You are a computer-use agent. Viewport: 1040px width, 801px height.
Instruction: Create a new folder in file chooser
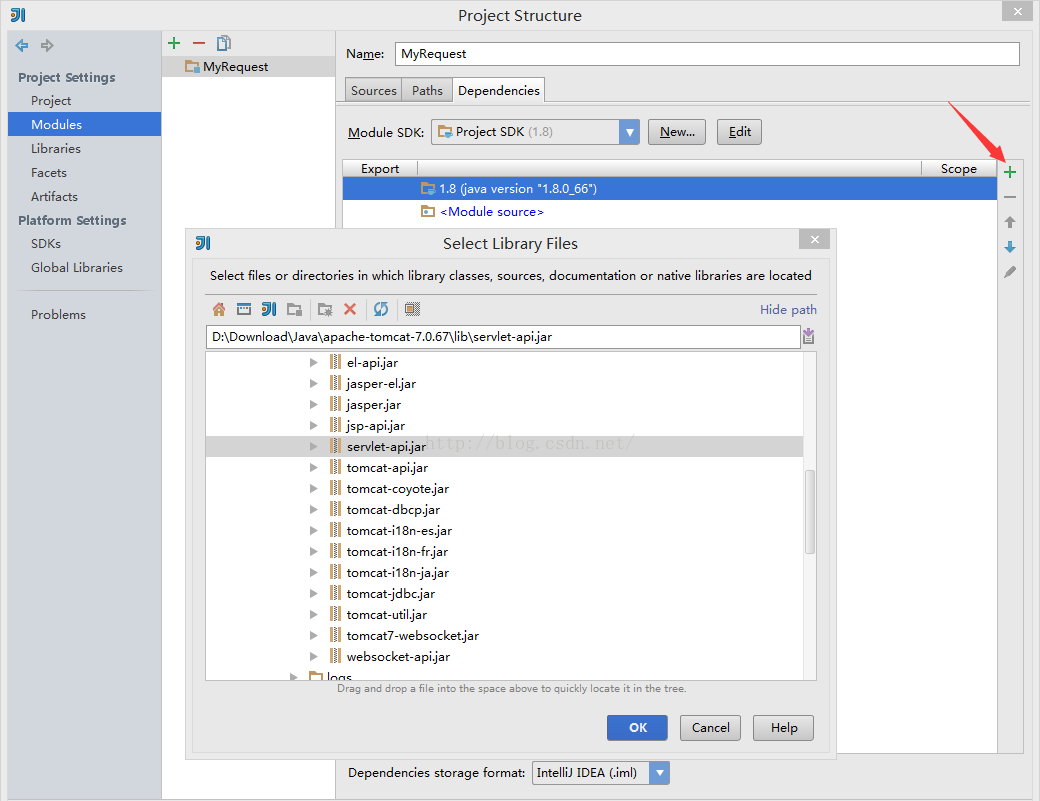point(325,309)
